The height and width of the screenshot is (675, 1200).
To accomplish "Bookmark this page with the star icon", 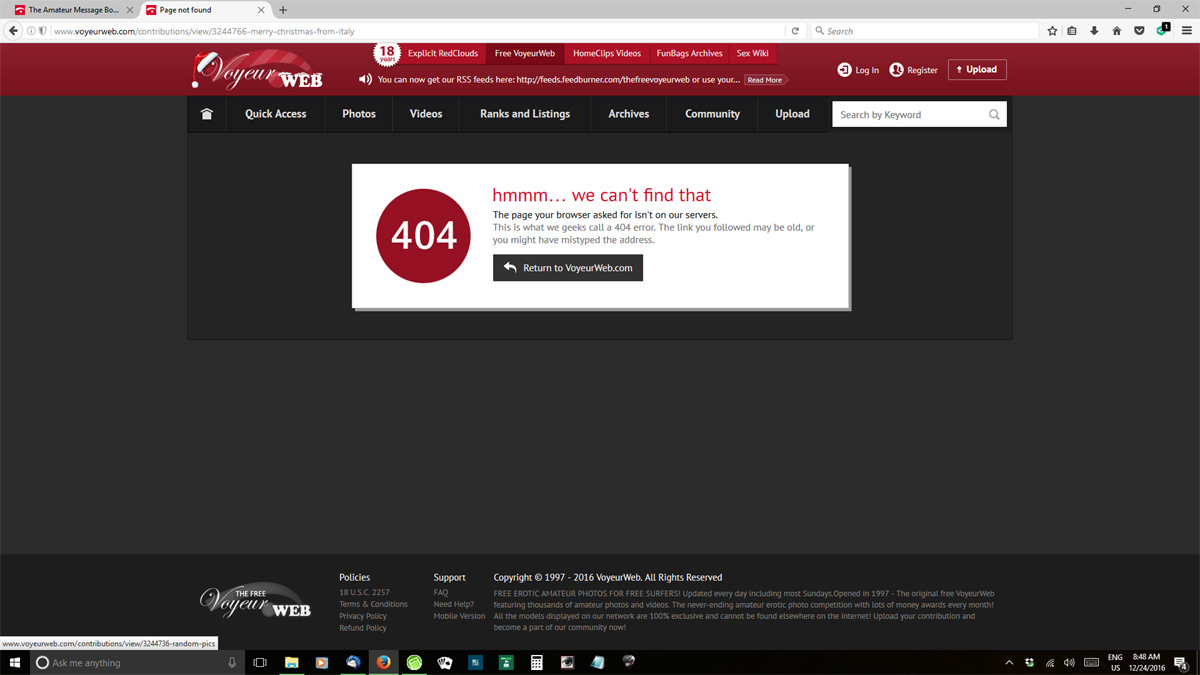I will pos(1052,31).
